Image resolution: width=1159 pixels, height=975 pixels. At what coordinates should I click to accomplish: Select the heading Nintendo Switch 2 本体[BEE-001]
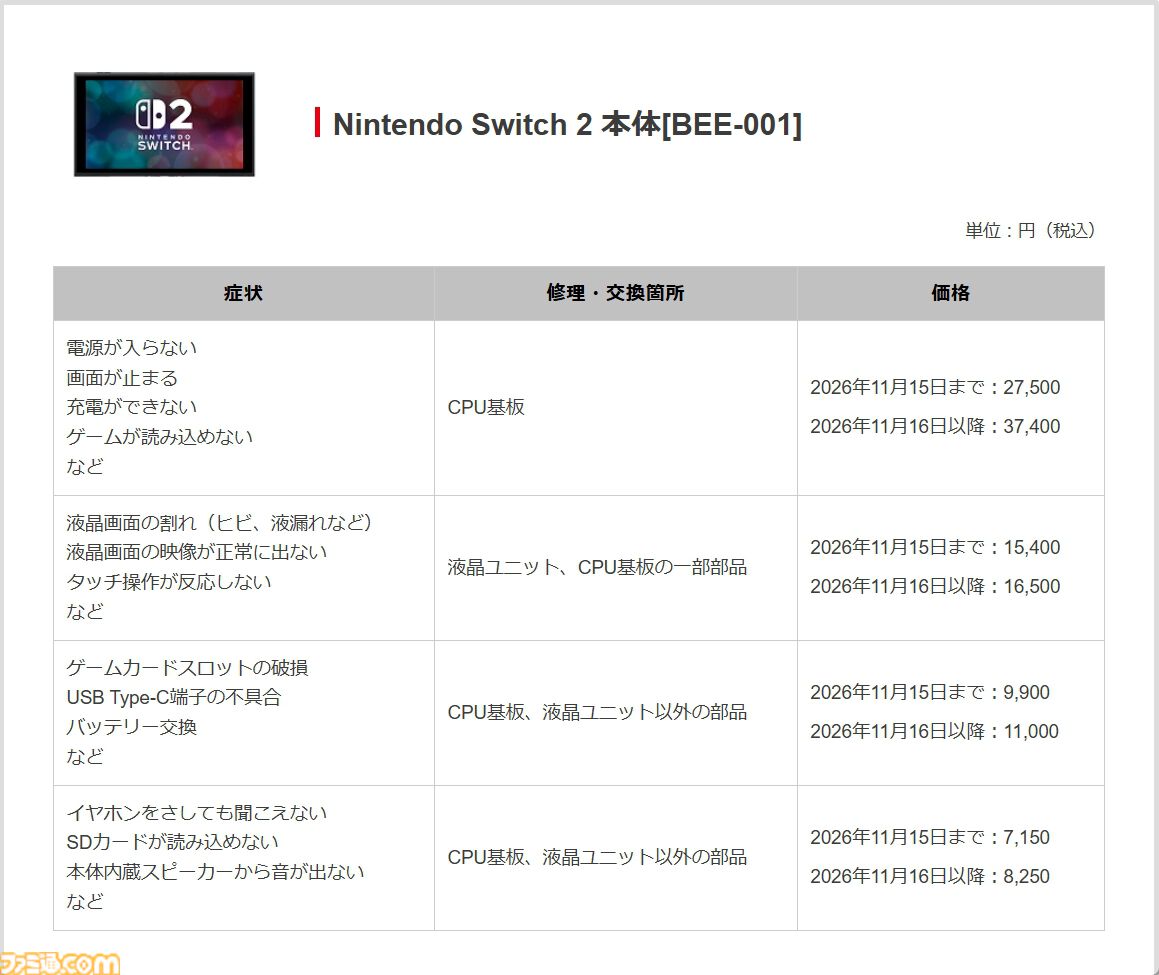[567, 124]
